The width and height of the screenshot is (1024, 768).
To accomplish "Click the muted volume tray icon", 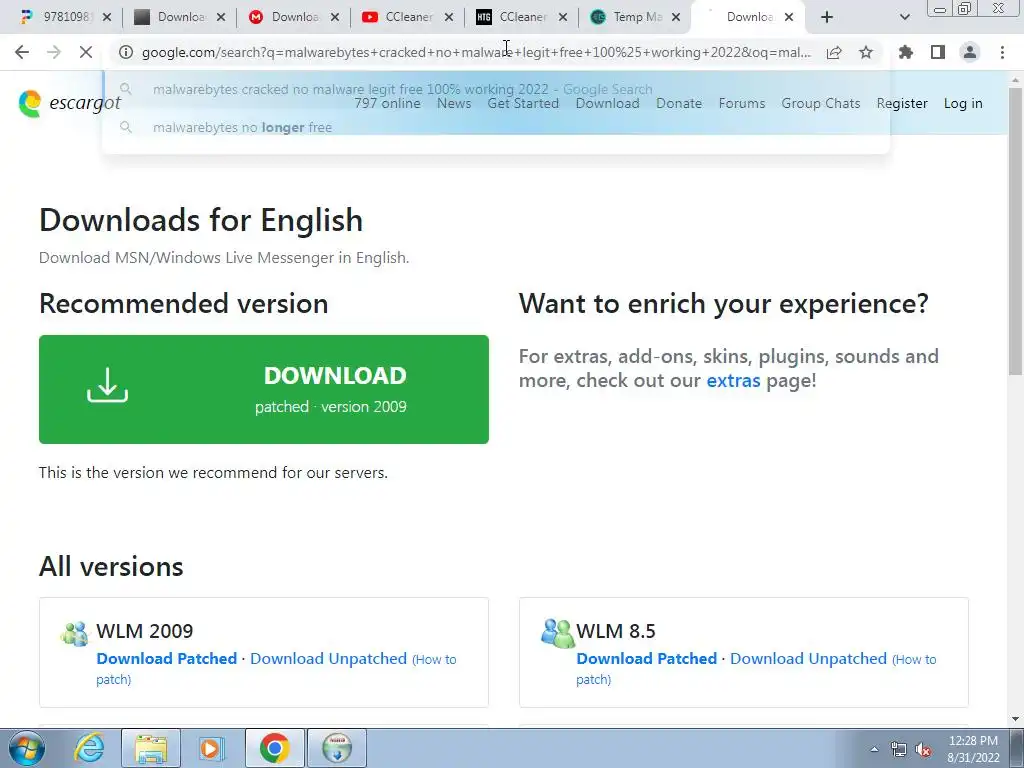I will (923, 750).
